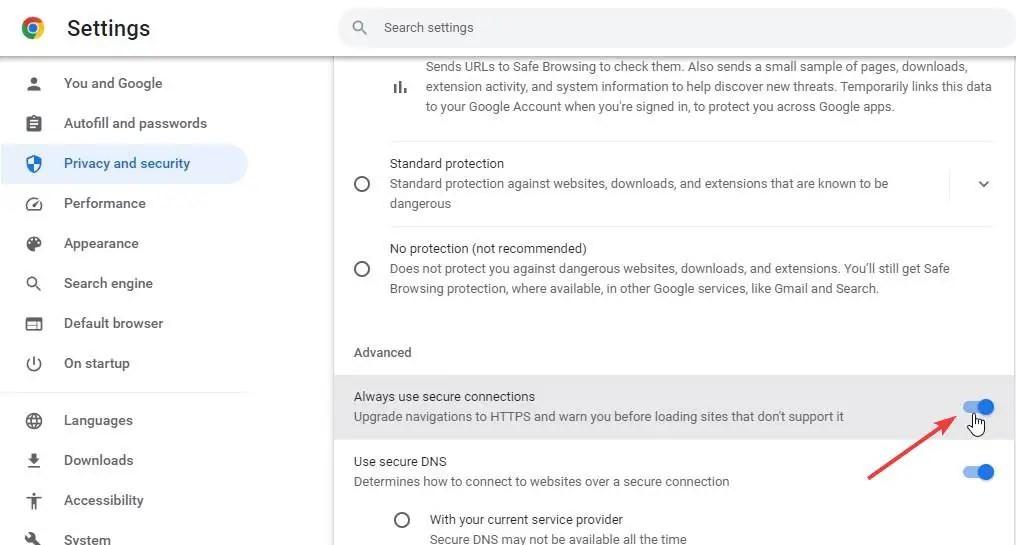
Task: Click the person icon for You and Google
Action: coord(34,84)
